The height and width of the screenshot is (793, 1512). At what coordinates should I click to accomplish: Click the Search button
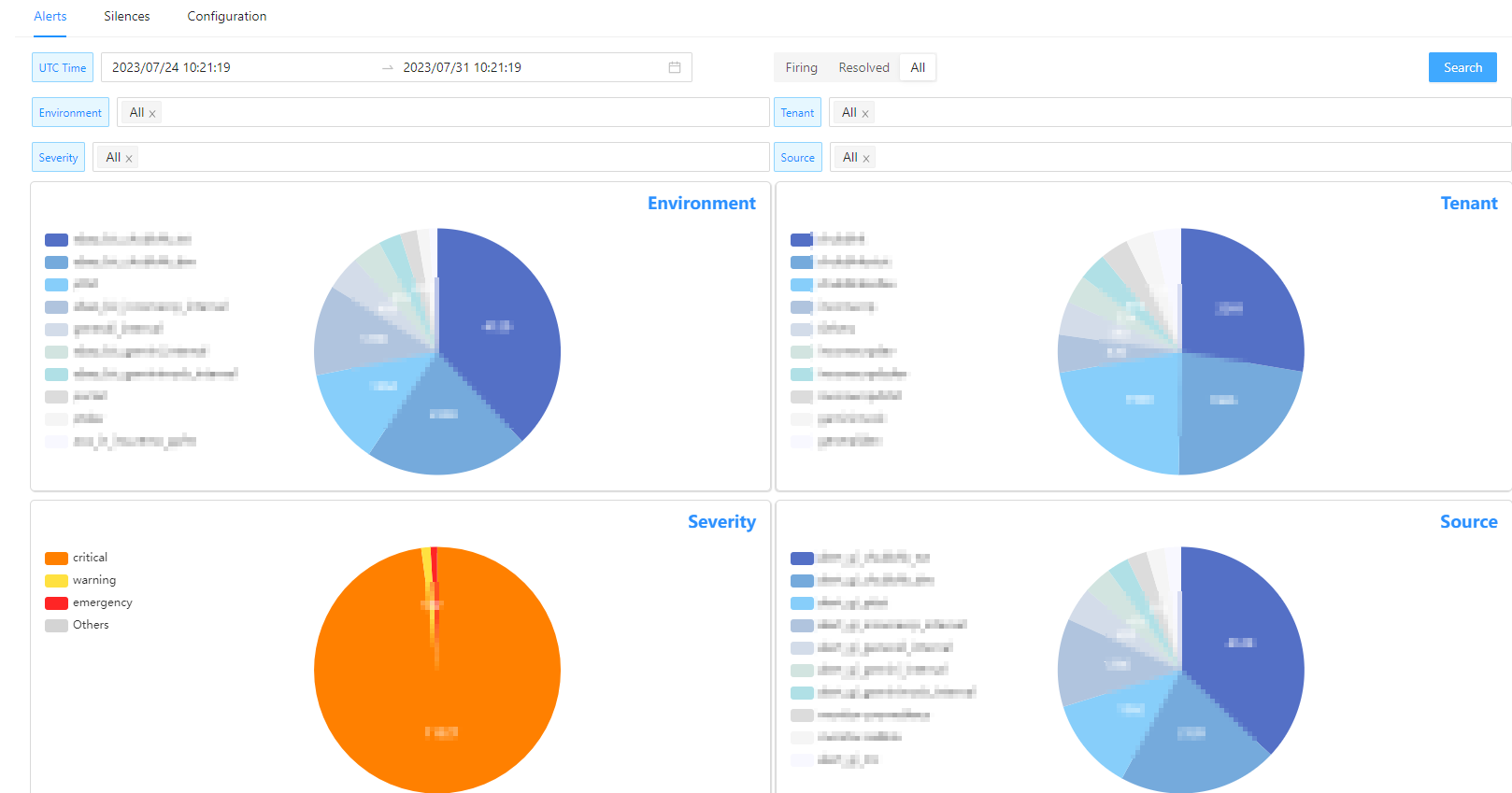tap(1462, 67)
